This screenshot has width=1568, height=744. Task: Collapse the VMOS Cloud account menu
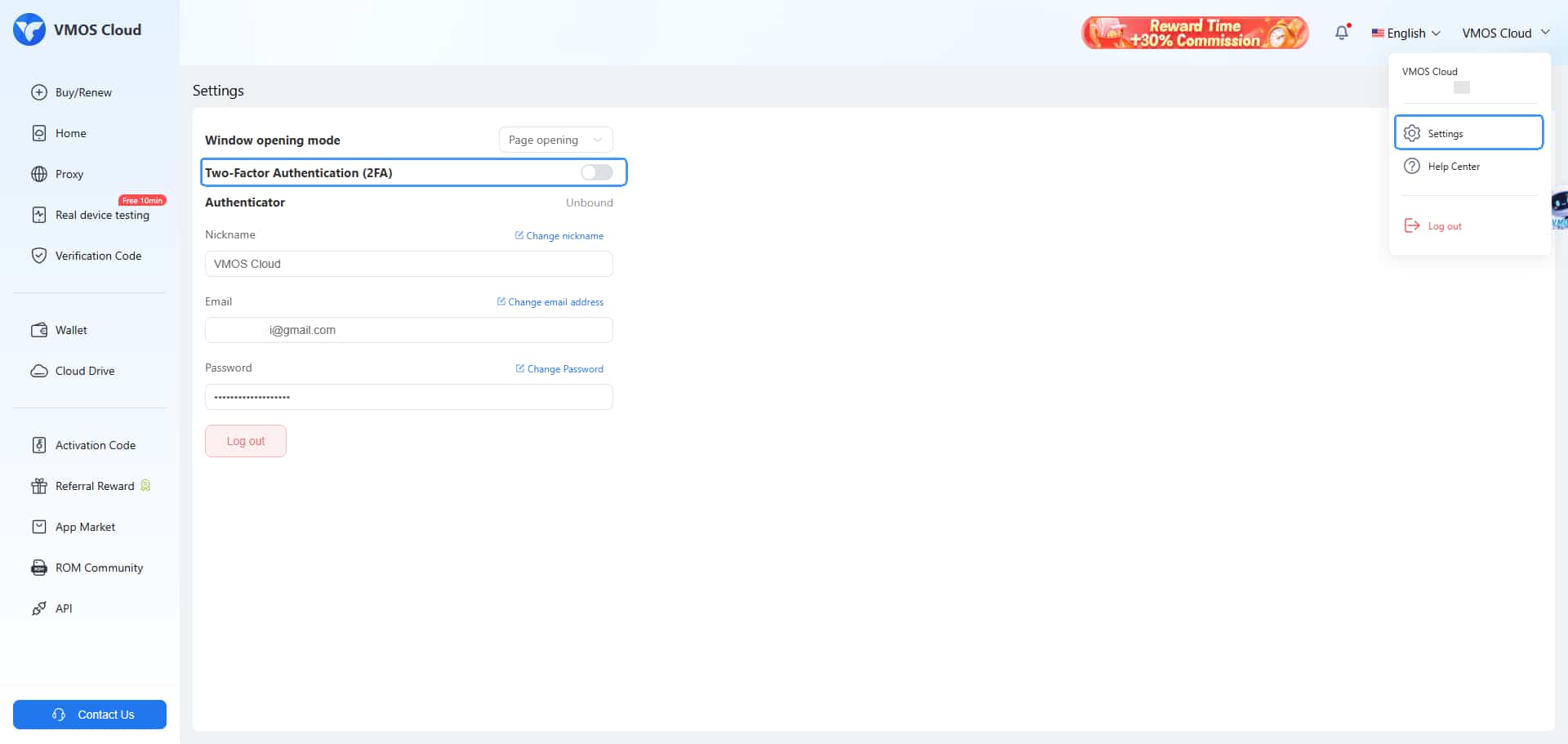click(1505, 33)
